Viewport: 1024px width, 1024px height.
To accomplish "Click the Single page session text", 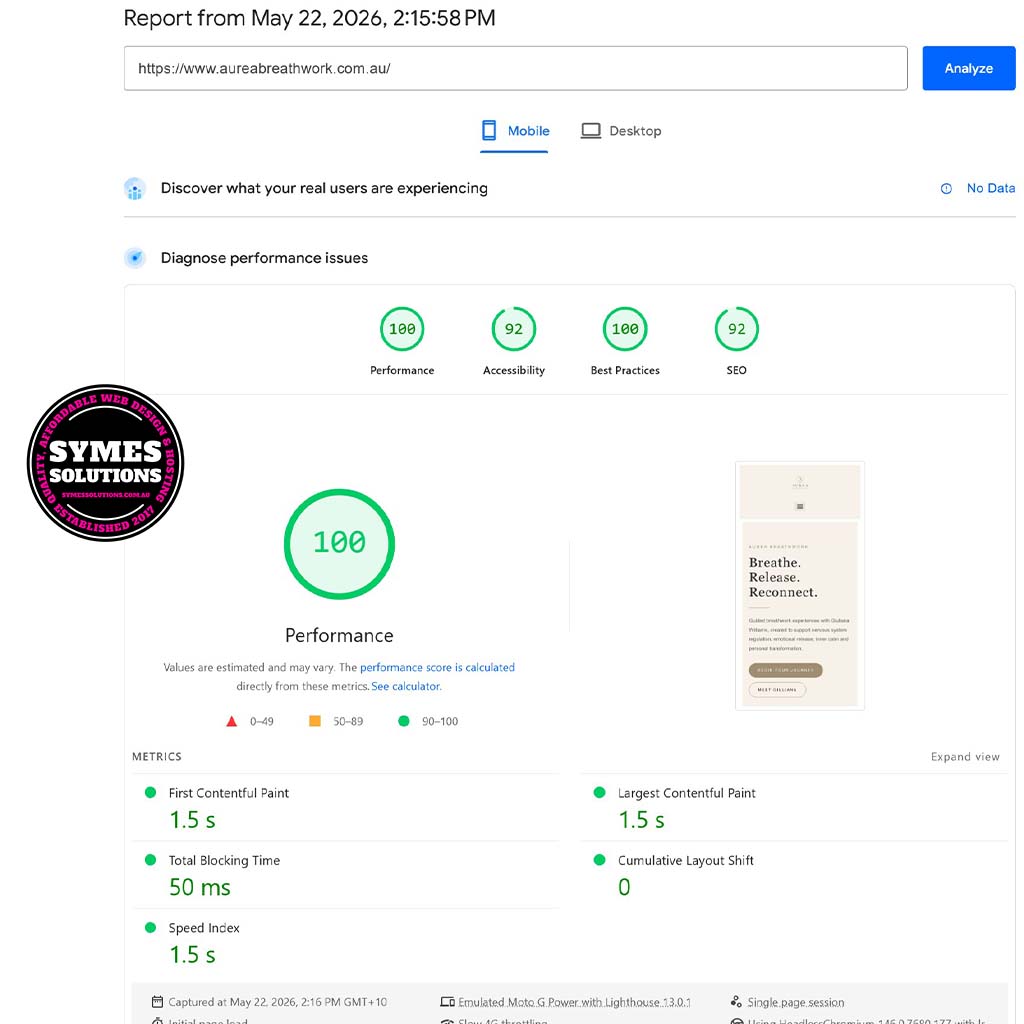I will (795, 1002).
